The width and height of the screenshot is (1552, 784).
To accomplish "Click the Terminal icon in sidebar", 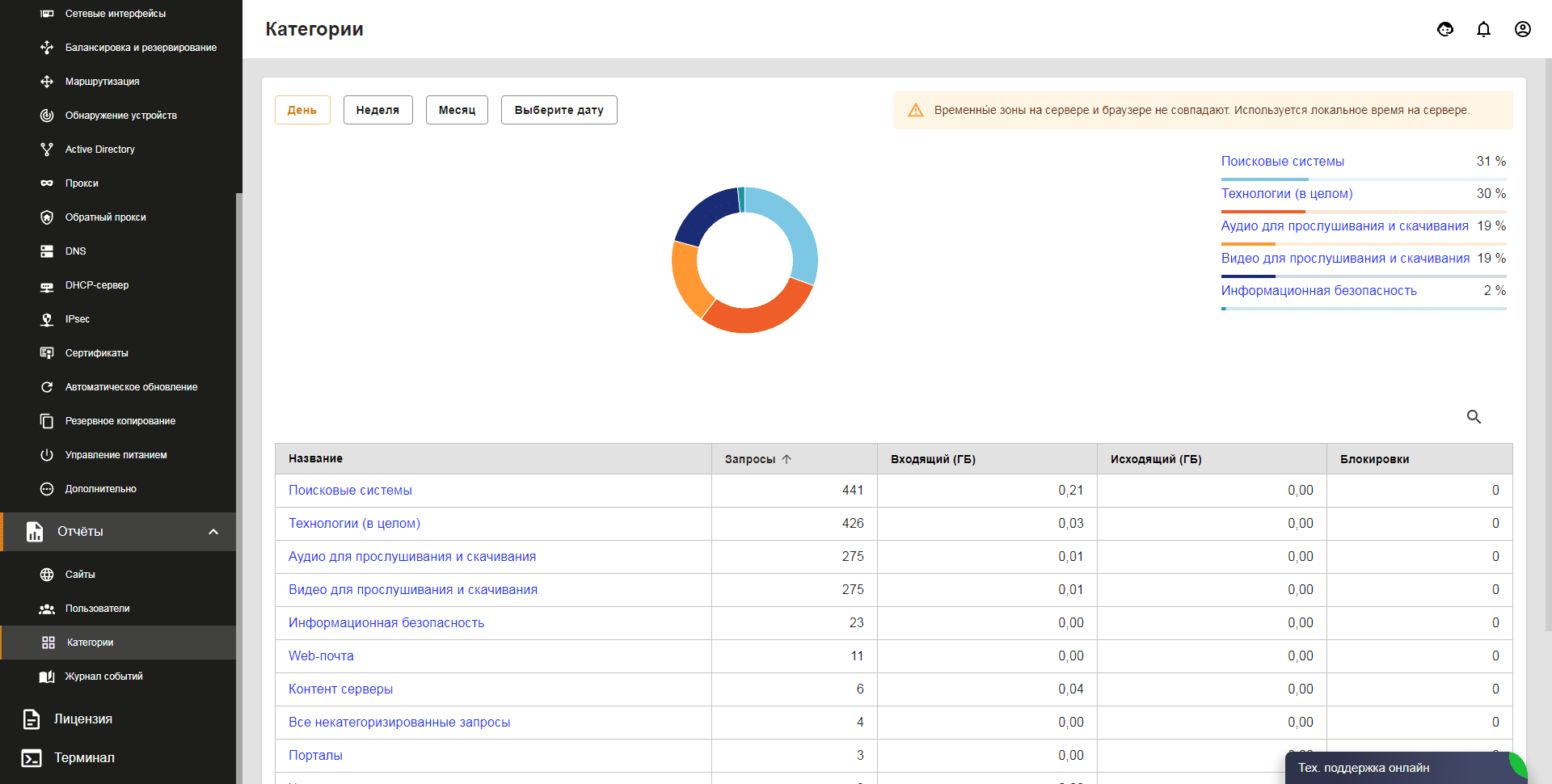I will pos(32,758).
